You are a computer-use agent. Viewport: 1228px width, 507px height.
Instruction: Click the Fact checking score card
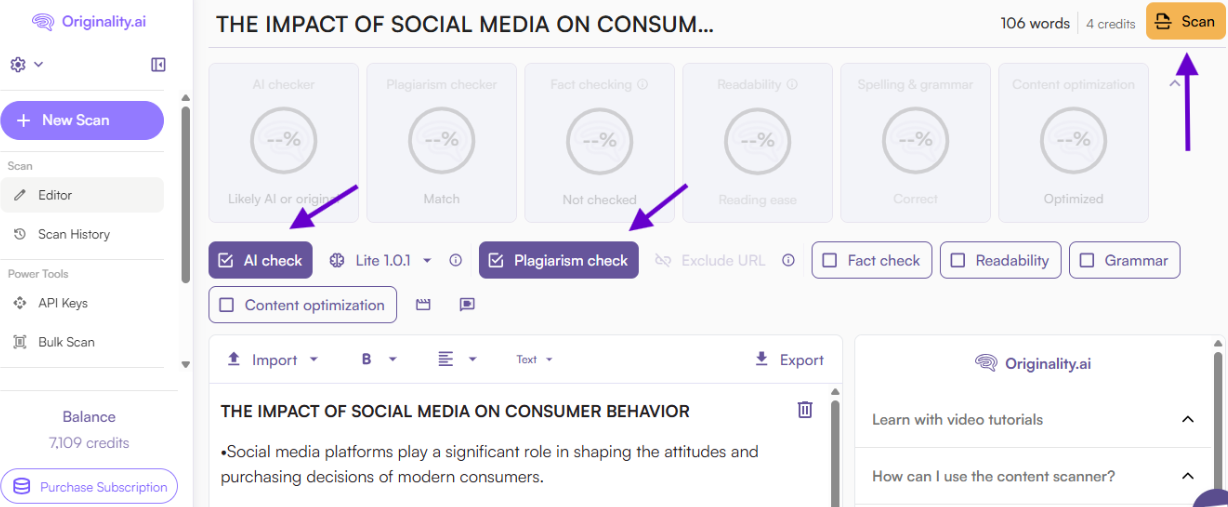[600, 142]
